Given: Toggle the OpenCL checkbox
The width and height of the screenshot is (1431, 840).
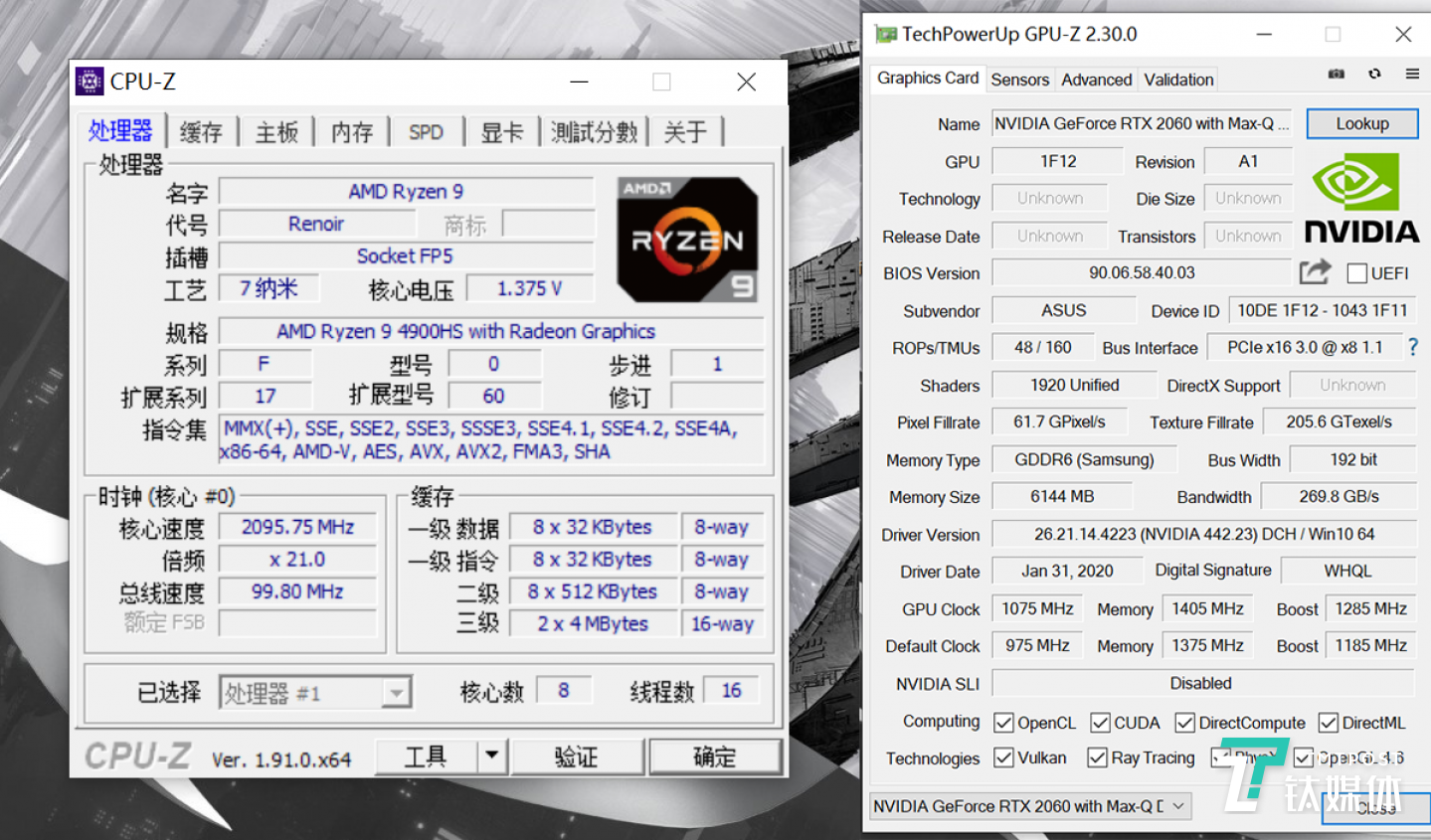Looking at the screenshot, I should (1004, 723).
